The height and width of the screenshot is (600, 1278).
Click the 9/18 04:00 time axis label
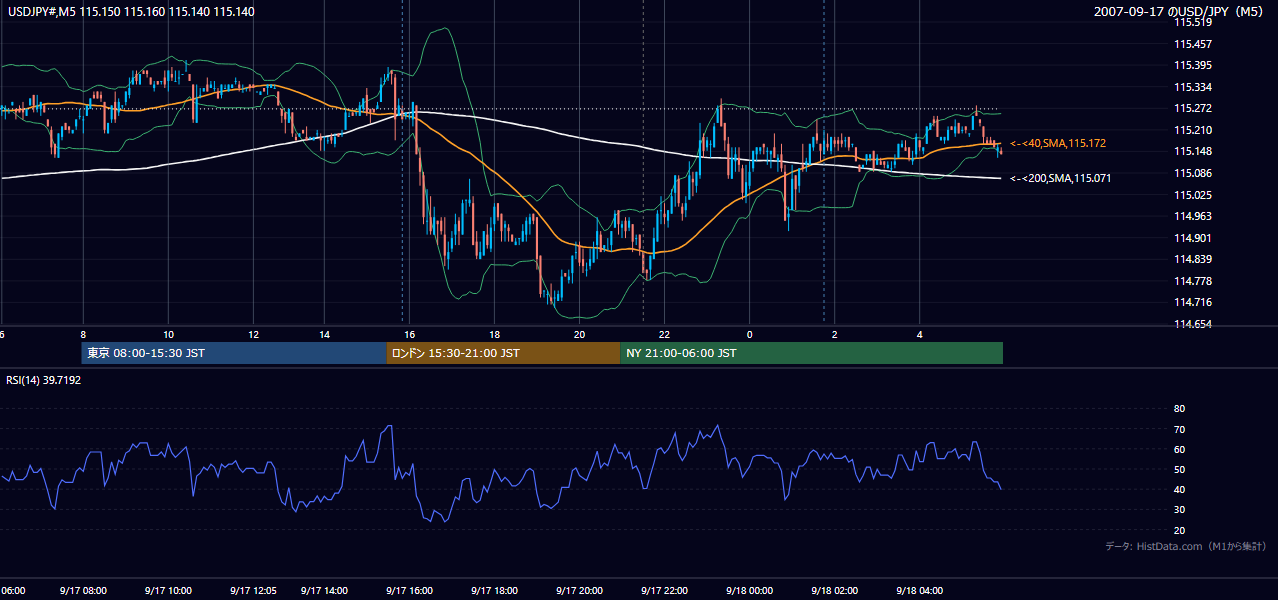[919, 591]
